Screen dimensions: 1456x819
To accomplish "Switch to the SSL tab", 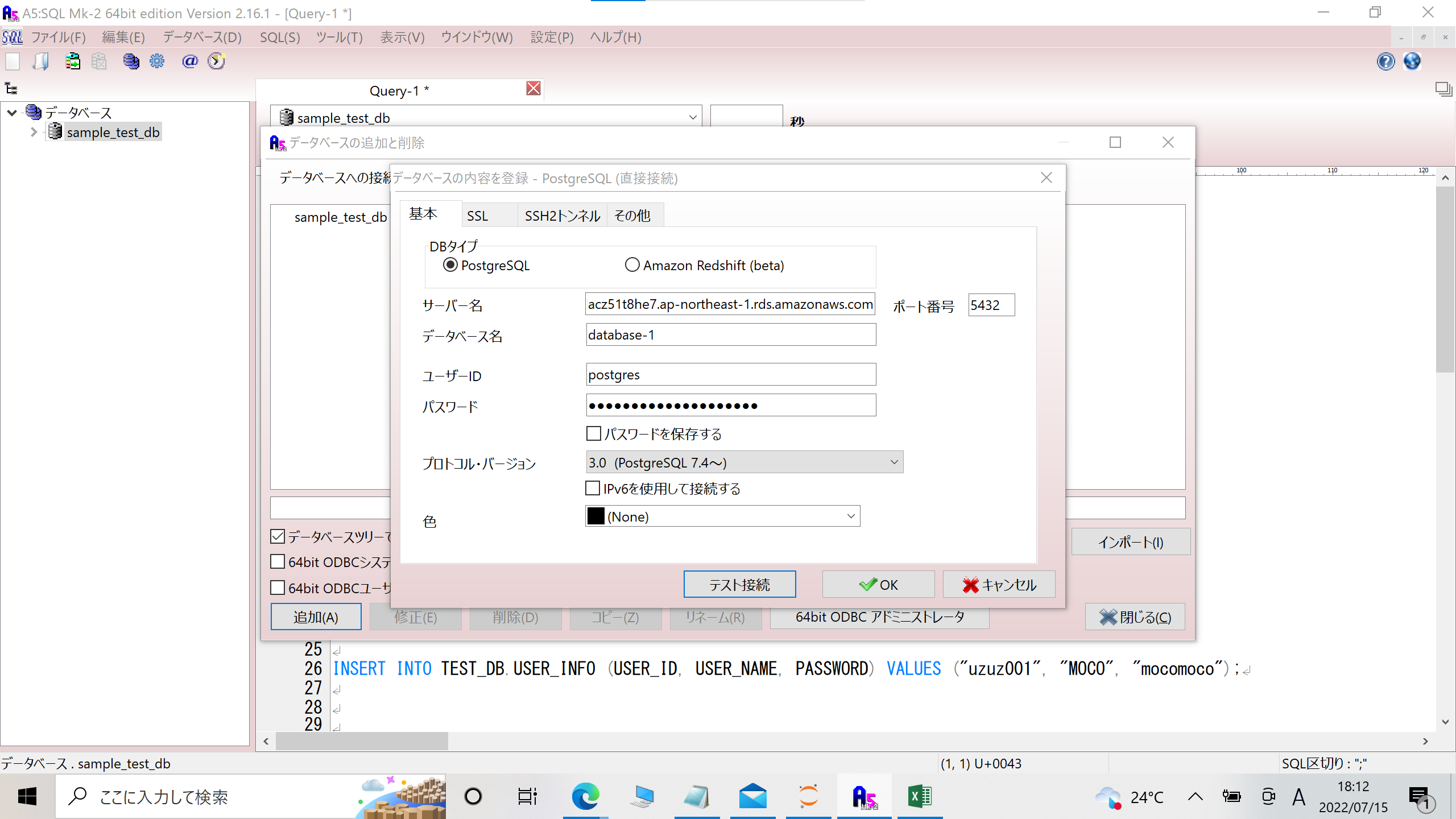I will pos(477,215).
